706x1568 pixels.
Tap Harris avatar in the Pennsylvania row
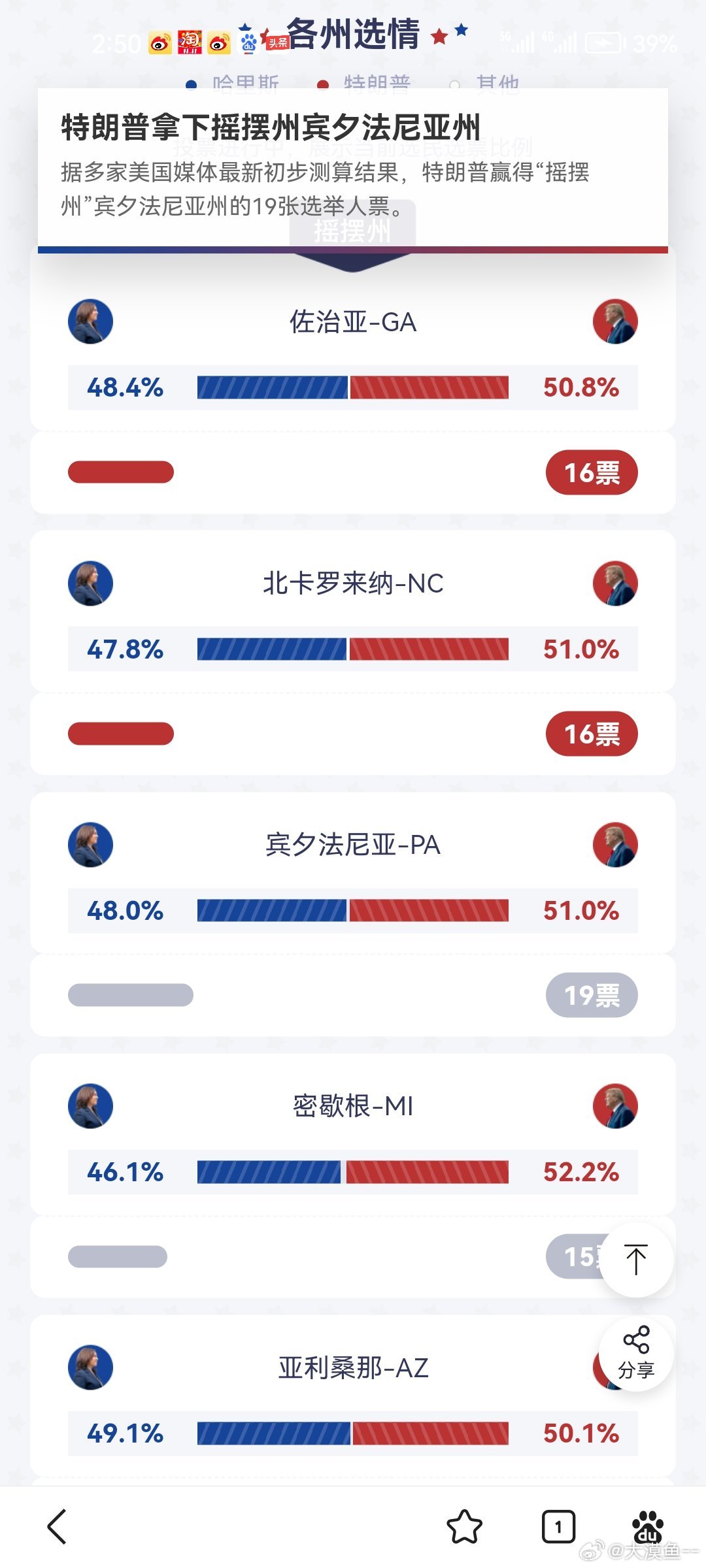(x=90, y=845)
